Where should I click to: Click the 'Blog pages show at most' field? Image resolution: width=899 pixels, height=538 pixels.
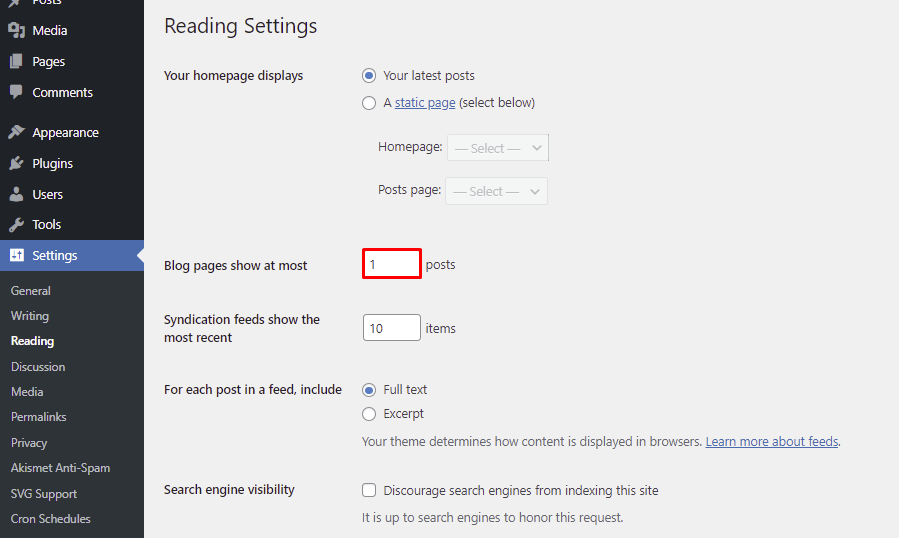pyautogui.click(x=391, y=264)
